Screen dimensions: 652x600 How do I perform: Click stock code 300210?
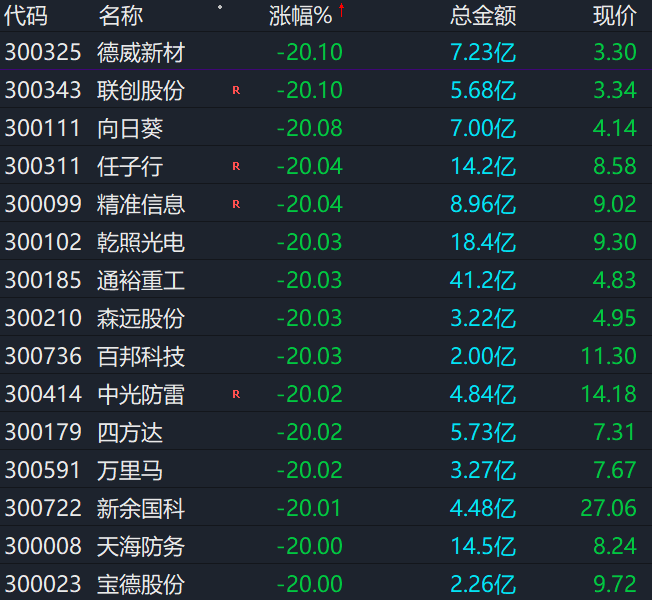coord(43,318)
